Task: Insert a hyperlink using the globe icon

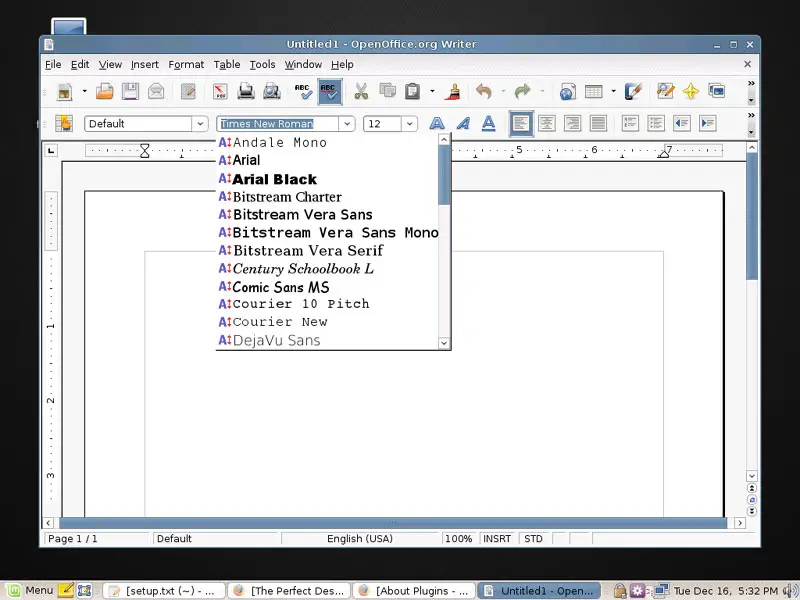Action: coord(567,92)
